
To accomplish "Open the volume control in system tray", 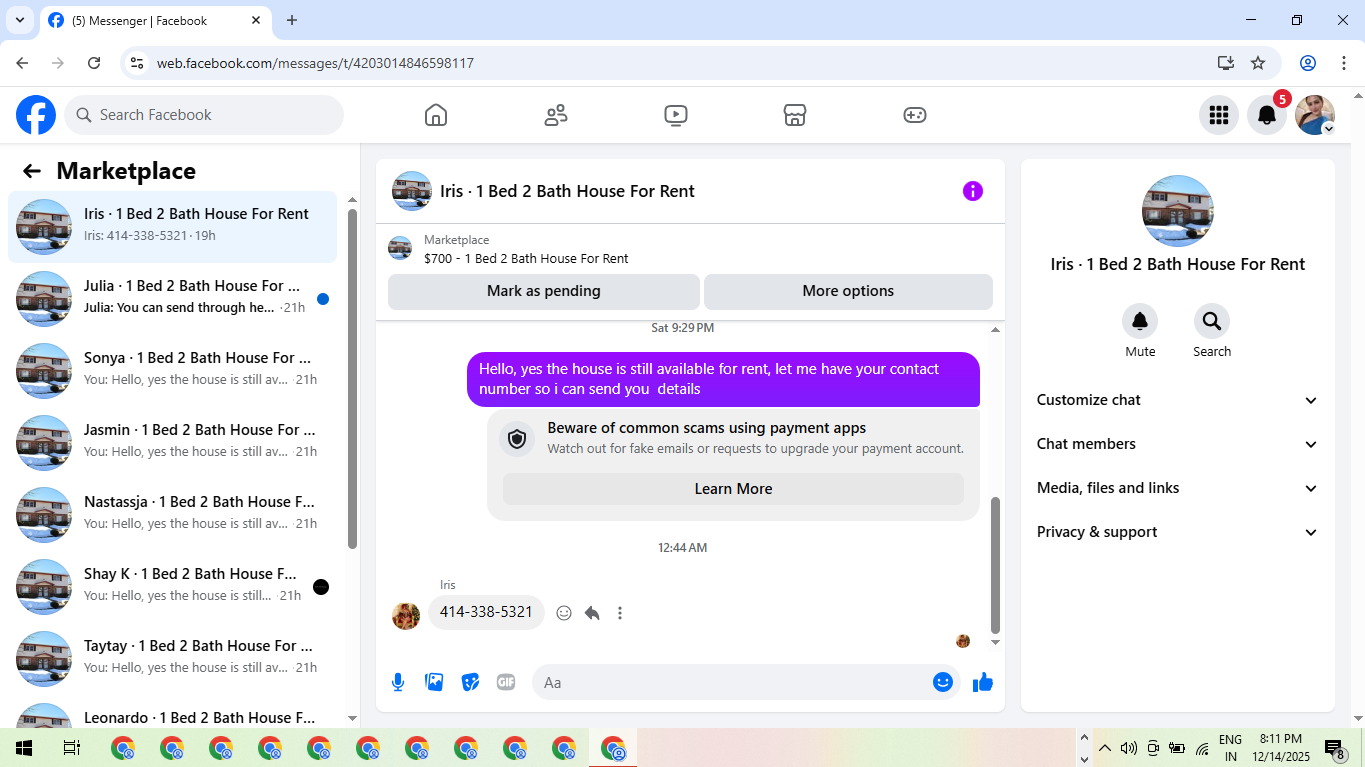I will [1129, 748].
